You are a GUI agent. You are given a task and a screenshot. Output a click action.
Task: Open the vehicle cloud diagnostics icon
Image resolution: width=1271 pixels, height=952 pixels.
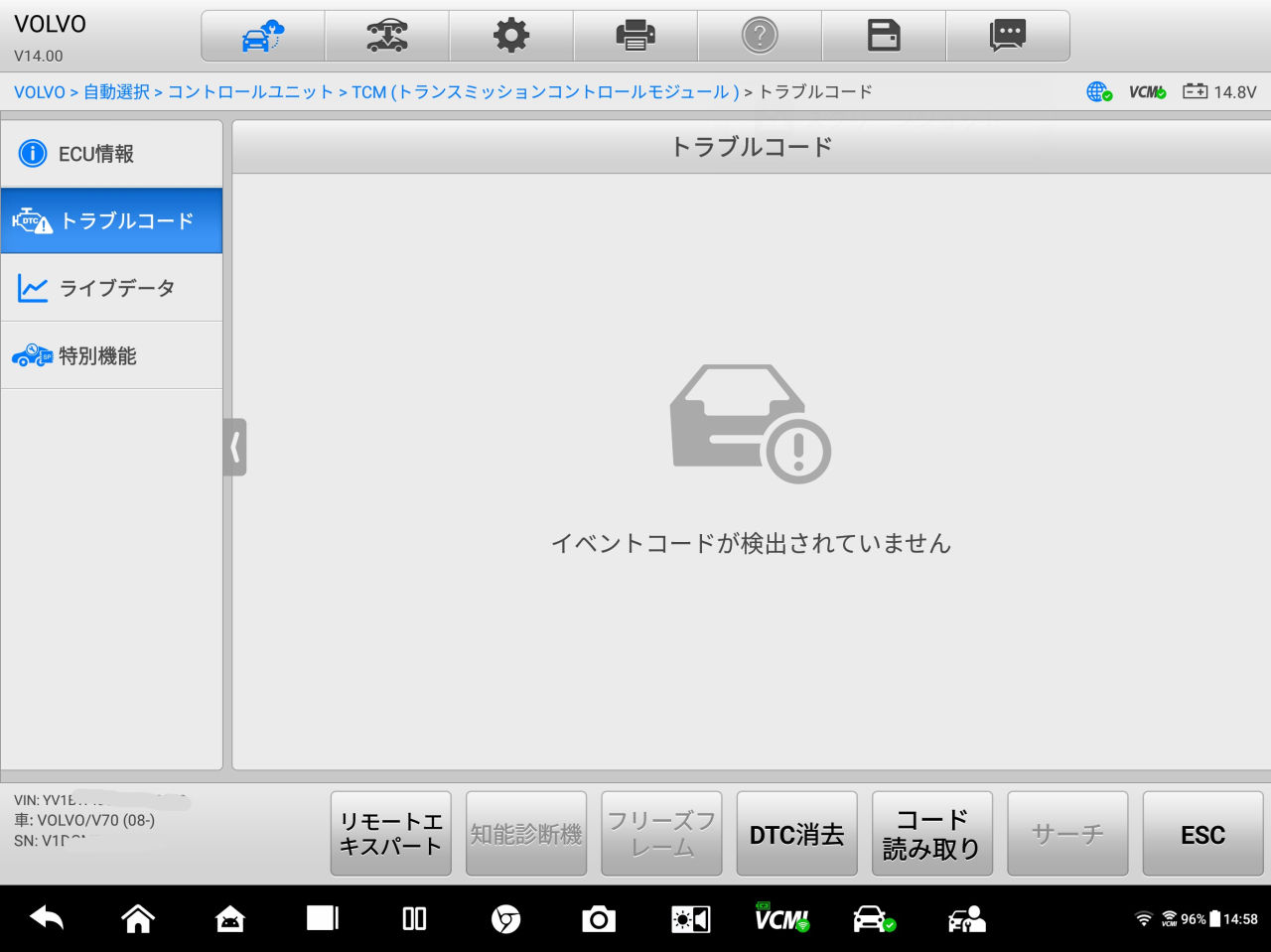[263, 37]
